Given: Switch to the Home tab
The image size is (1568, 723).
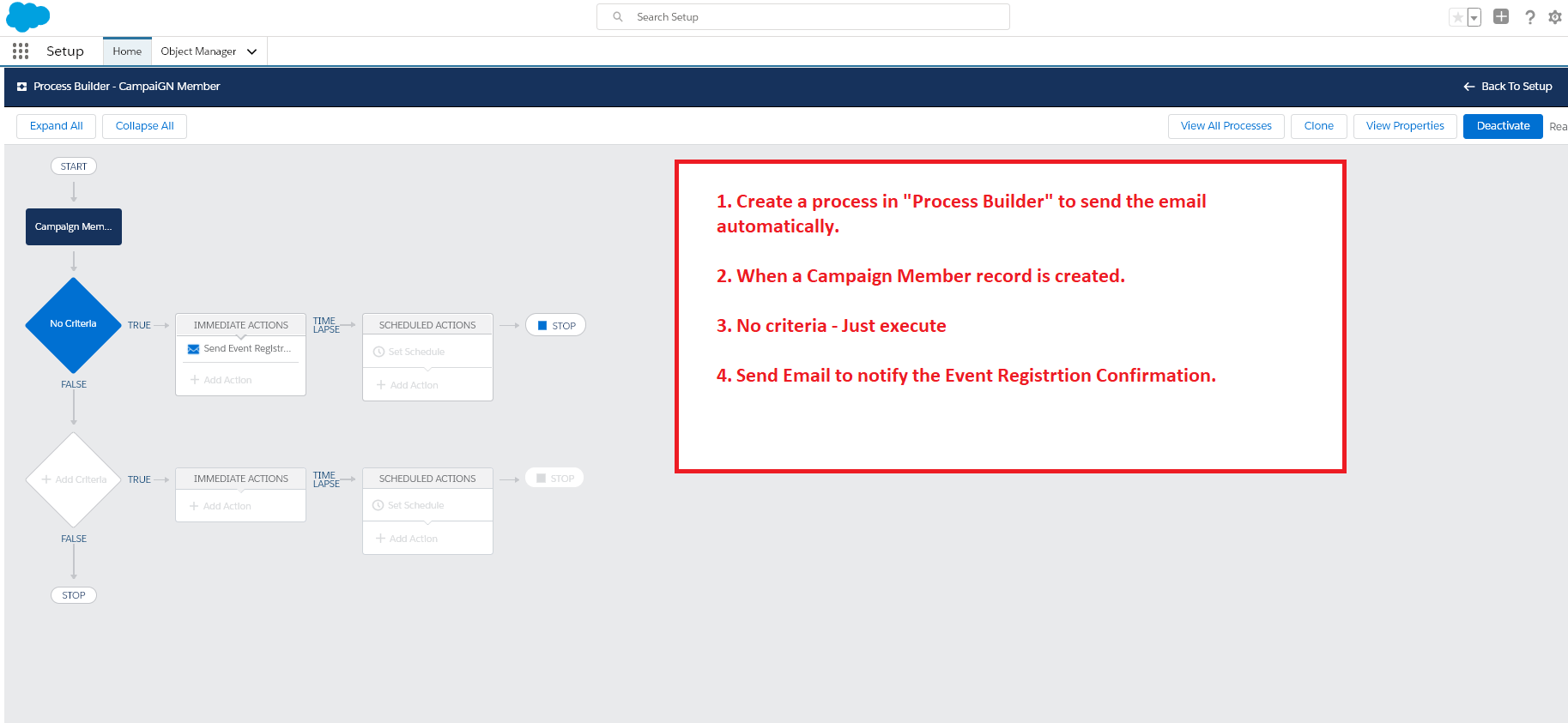Looking at the screenshot, I should 127,51.
